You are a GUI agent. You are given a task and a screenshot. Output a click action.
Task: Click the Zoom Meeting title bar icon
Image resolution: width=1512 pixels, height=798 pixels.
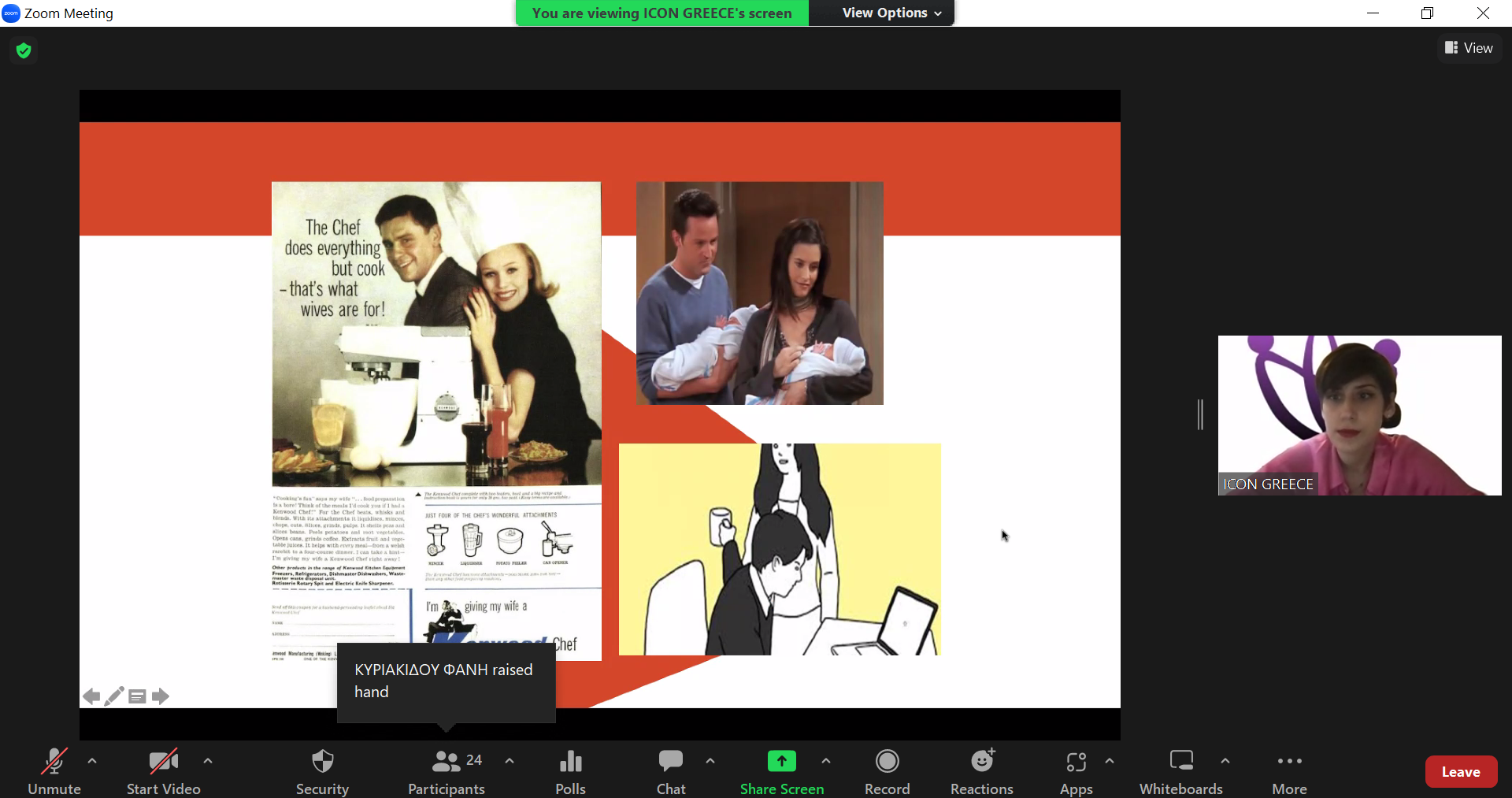pyautogui.click(x=11, y=13)
